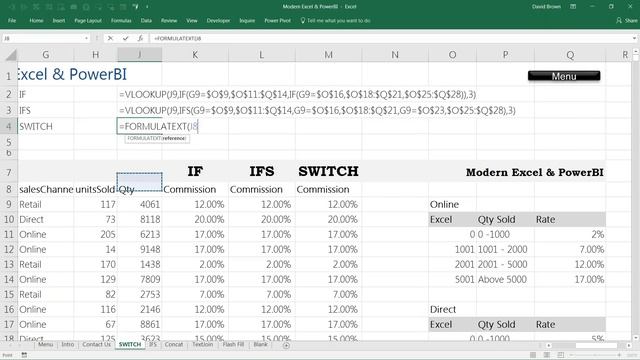Open the Review ribbon tab
Image resolution: width=640 pixels, height=360 pixels.
pyautogui.click(x=169, y=20)
